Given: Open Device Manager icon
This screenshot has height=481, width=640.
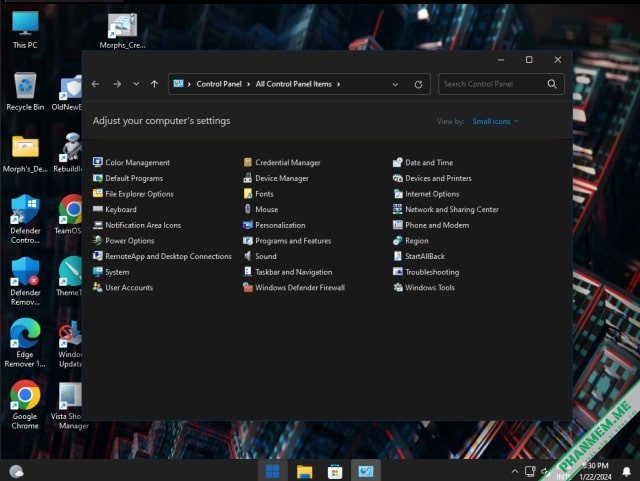Looking at the screenshot, I should coord(248,178).
